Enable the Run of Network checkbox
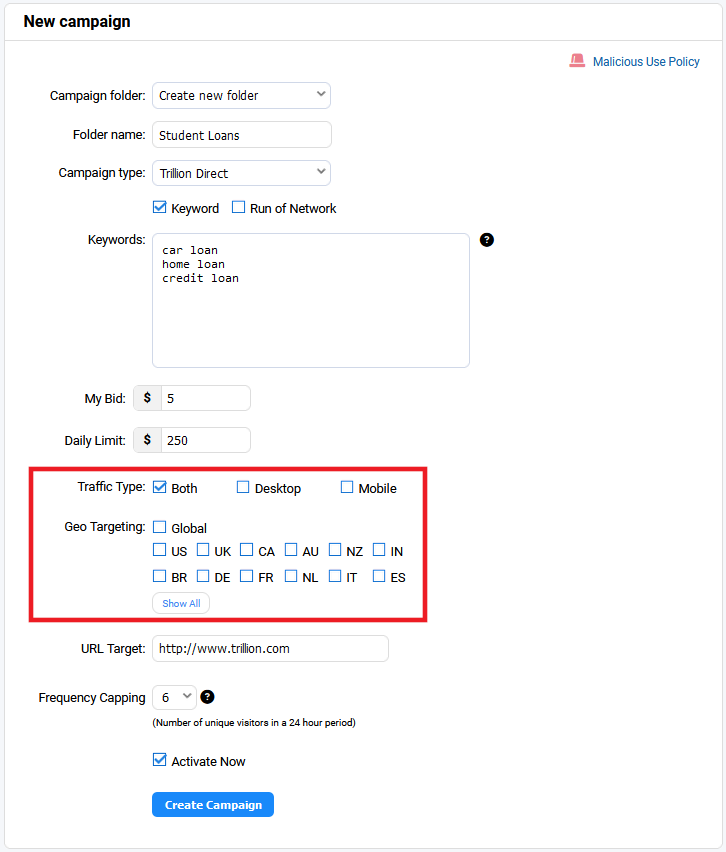Screen dimensions: 726x852 click(x=238, y=208)
